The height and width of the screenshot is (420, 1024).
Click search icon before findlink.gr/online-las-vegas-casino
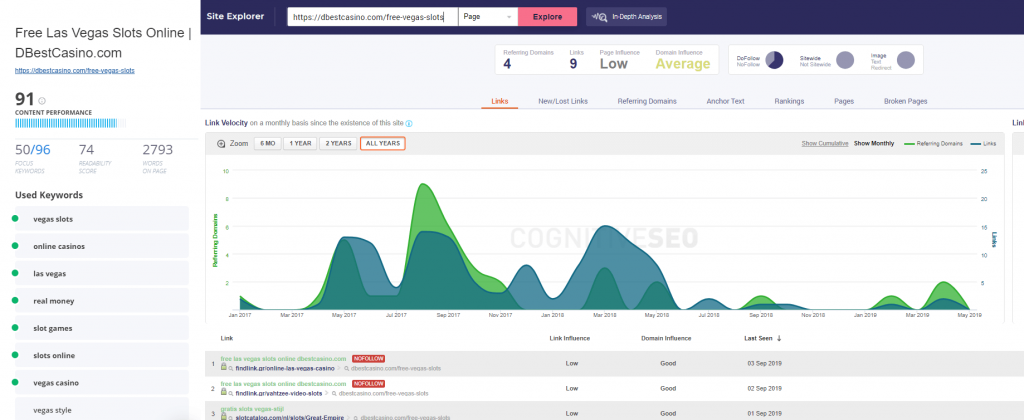[231, 368]
